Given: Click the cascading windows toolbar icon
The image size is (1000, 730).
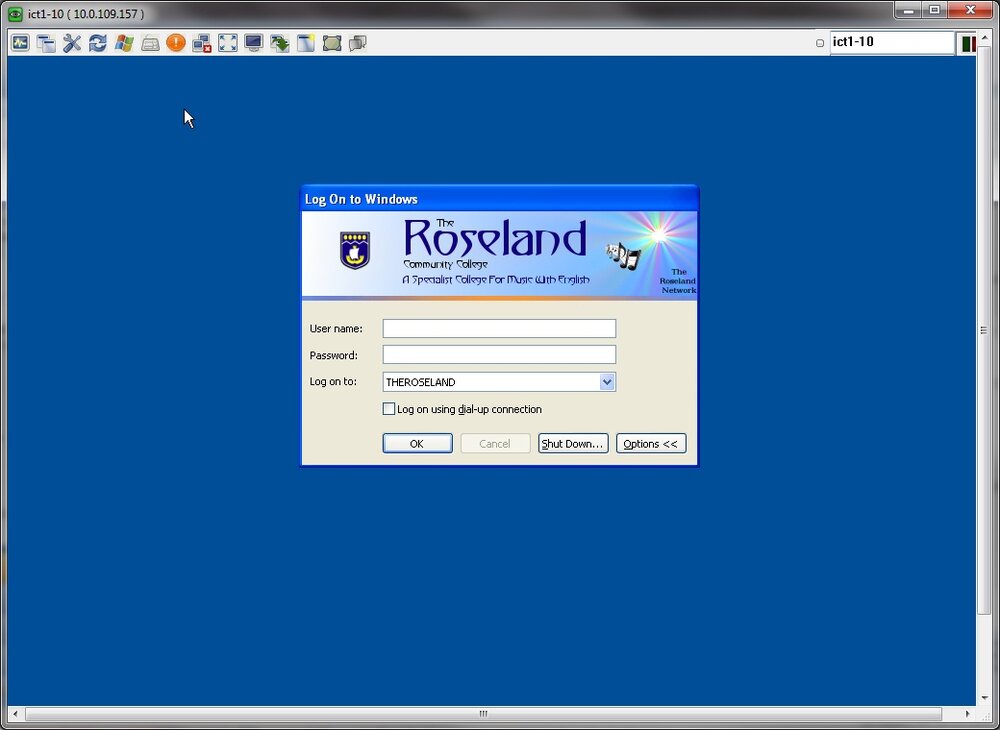Looking at the screenshot, I should tap(46, 43).
